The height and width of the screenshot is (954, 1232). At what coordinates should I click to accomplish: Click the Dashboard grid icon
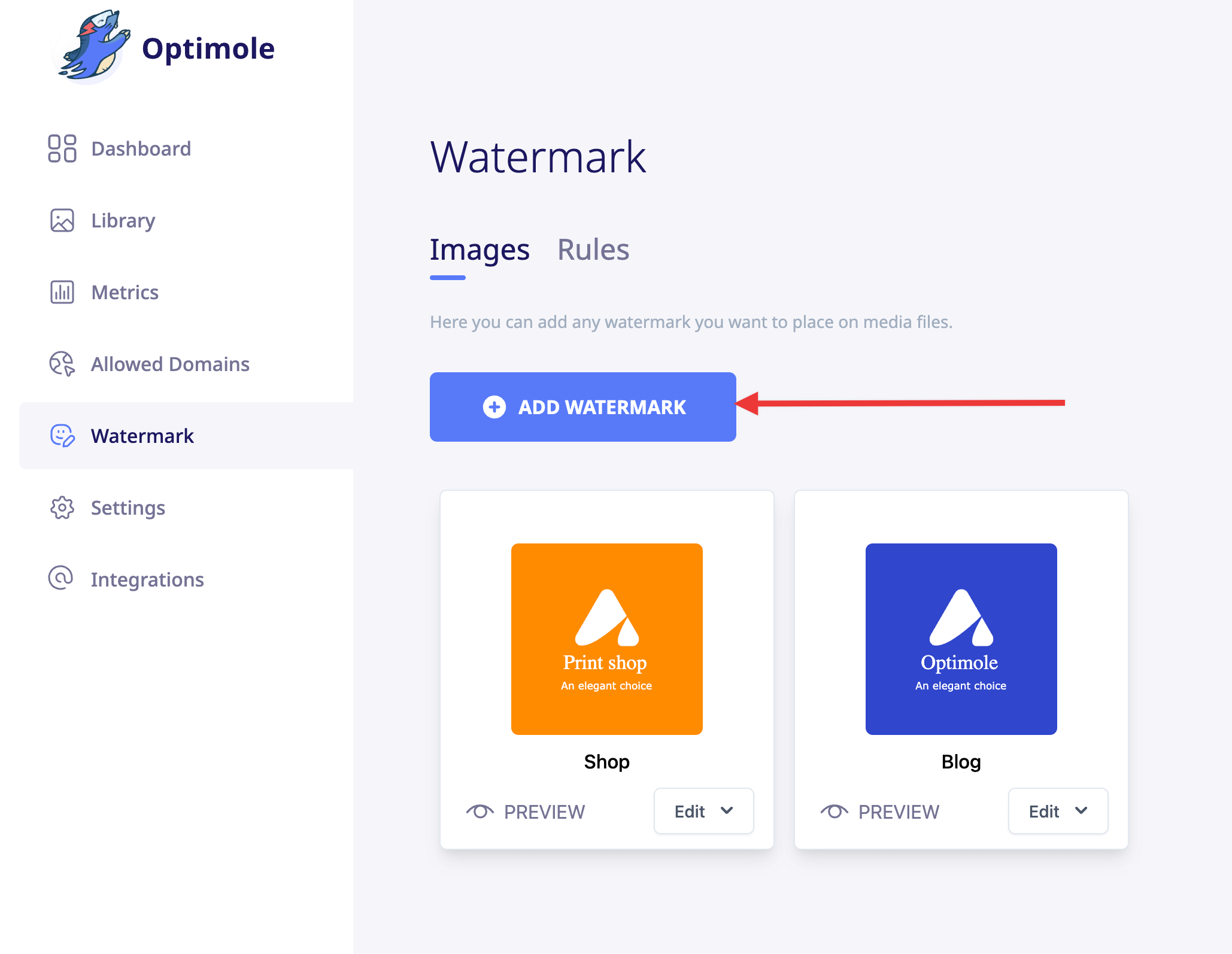pos(62,148)
